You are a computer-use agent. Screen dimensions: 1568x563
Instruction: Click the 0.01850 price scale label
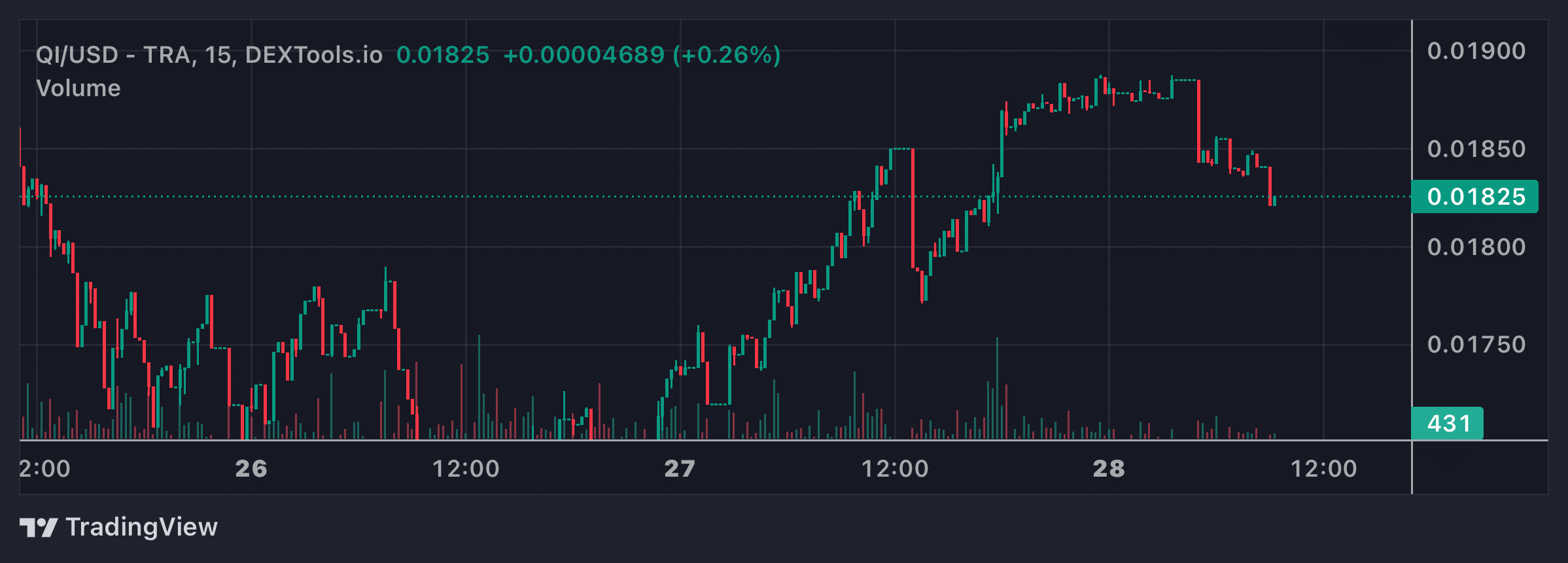pyautogui.click(x=1476, y=149)
